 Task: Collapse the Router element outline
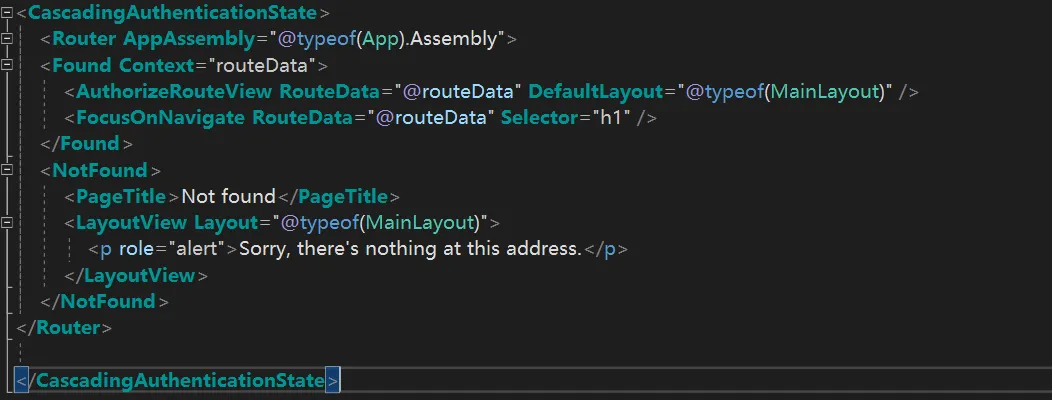tap(8, 39)
